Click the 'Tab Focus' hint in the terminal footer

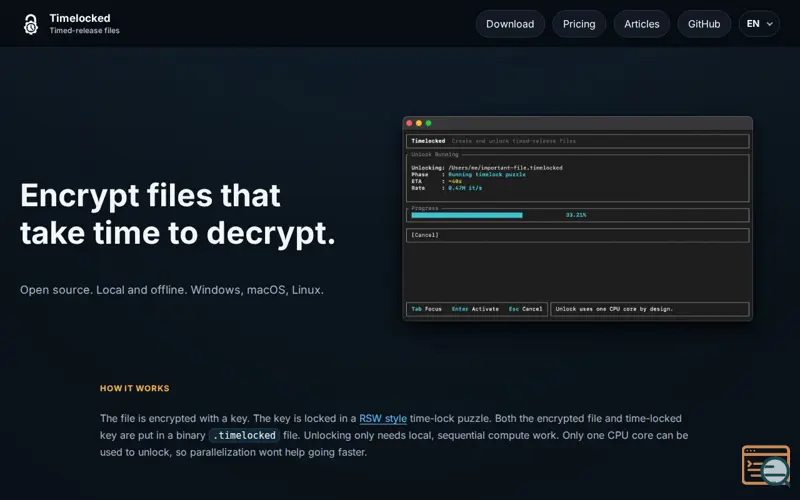pyautogui.click(x=427, y=309)
